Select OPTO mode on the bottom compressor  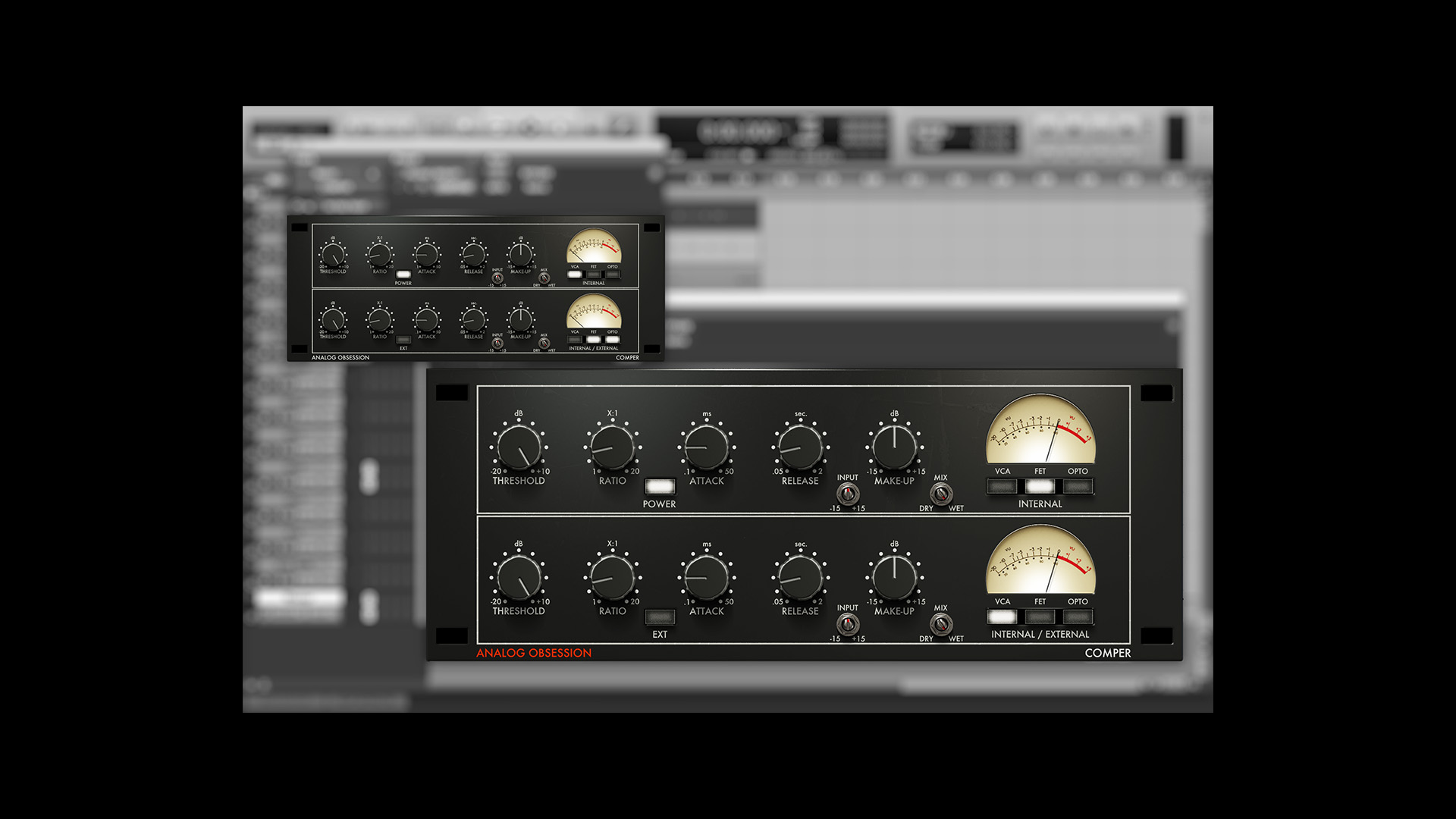[x=1077, y=617]
